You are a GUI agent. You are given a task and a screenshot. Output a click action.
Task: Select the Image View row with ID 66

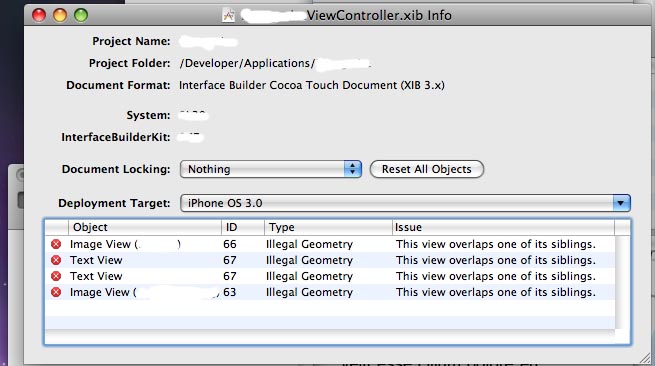pos(330,244)
